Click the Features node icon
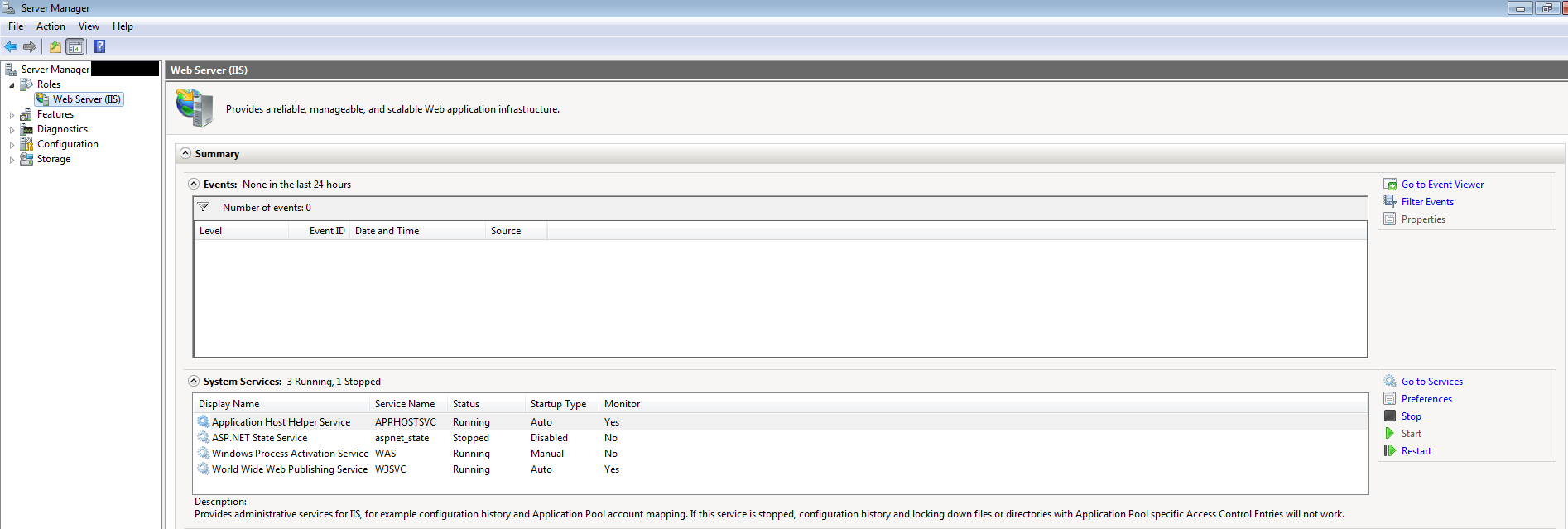Viewport: 1568px width, 529px height. pyautogui.click(x=26, y=114)
